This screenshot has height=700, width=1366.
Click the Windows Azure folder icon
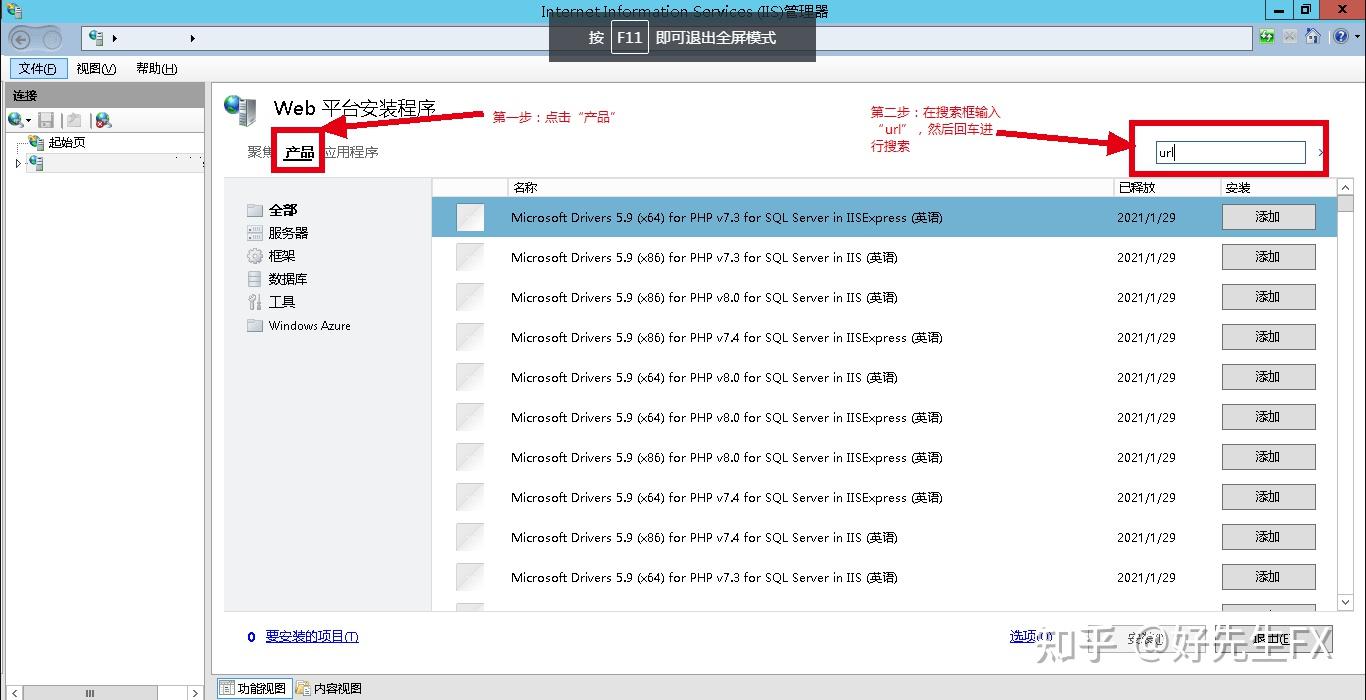click(255, 326)
